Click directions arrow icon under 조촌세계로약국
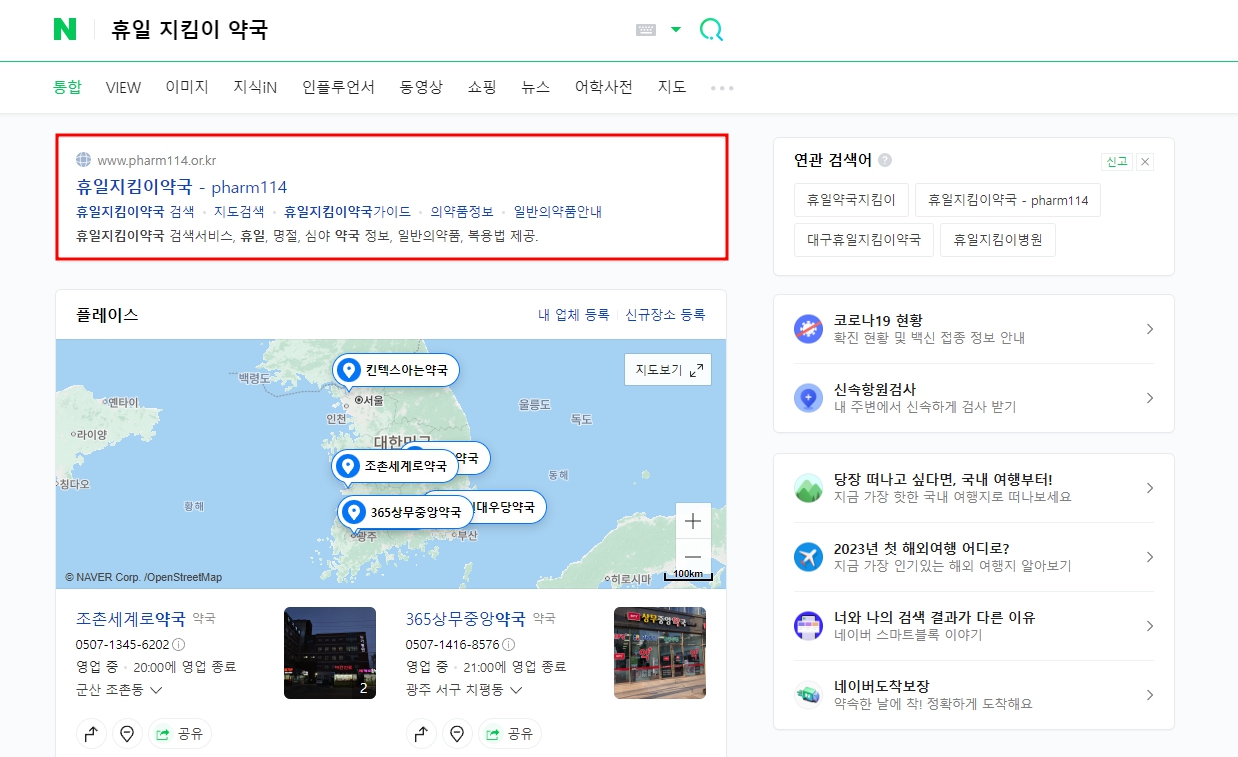 pos(91,734)
